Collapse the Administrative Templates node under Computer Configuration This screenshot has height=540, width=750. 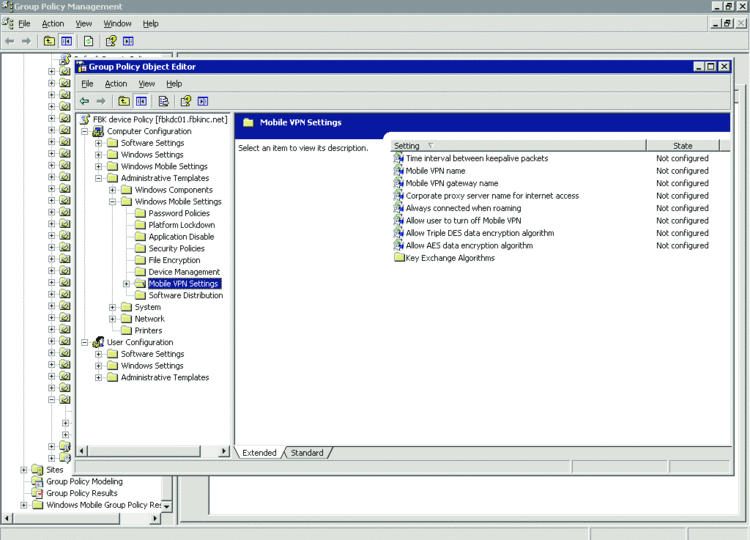(x=99, y=178)
